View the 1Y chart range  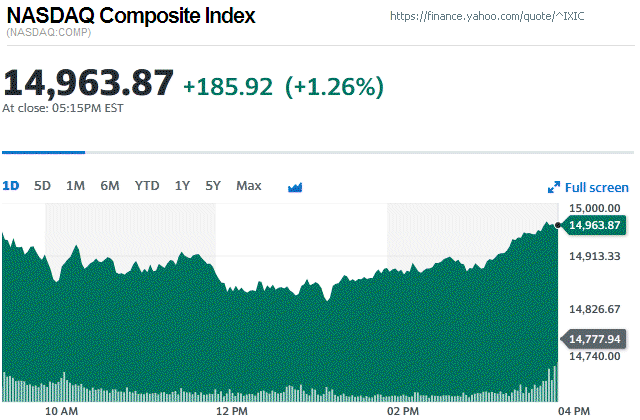[x=182, y=186]
